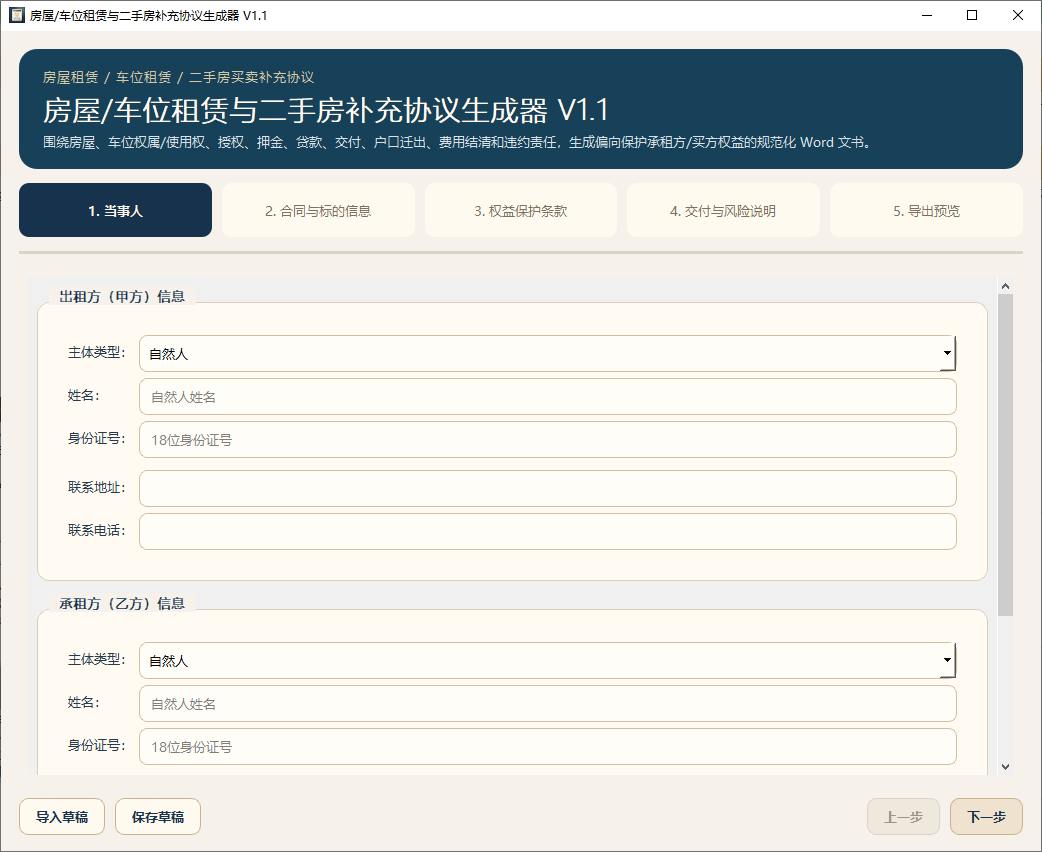Open 出租方 主体类型 dropdown

(x=548, y=354)
